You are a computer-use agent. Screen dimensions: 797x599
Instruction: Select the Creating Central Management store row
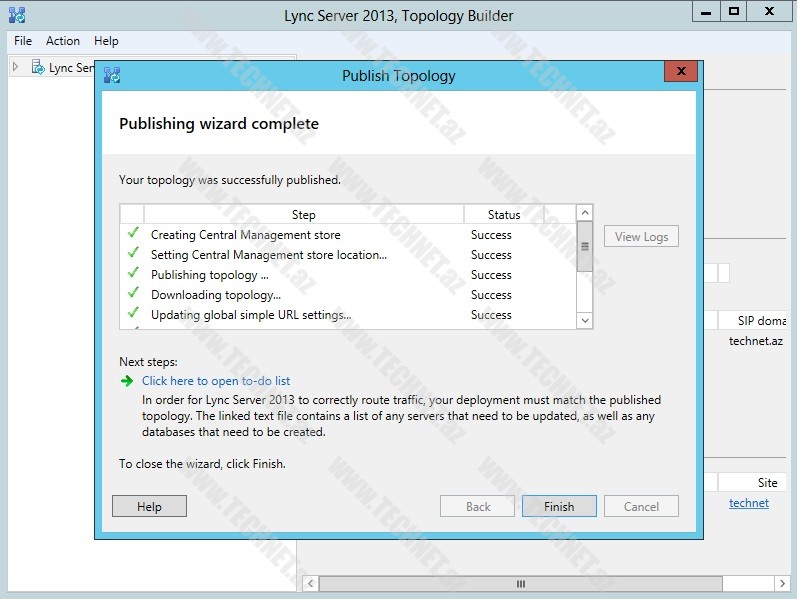(348, 235)
